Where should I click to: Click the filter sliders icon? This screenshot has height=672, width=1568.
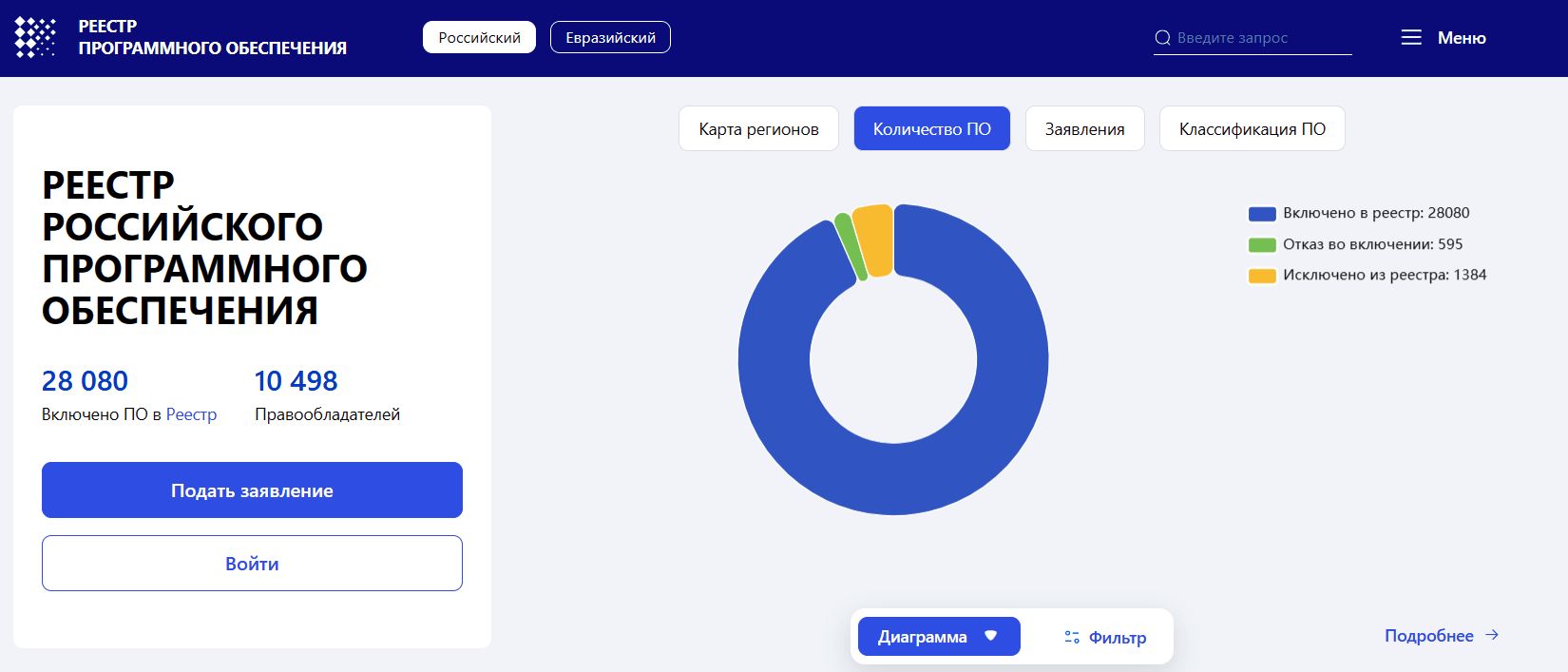tap(1072, 637)
